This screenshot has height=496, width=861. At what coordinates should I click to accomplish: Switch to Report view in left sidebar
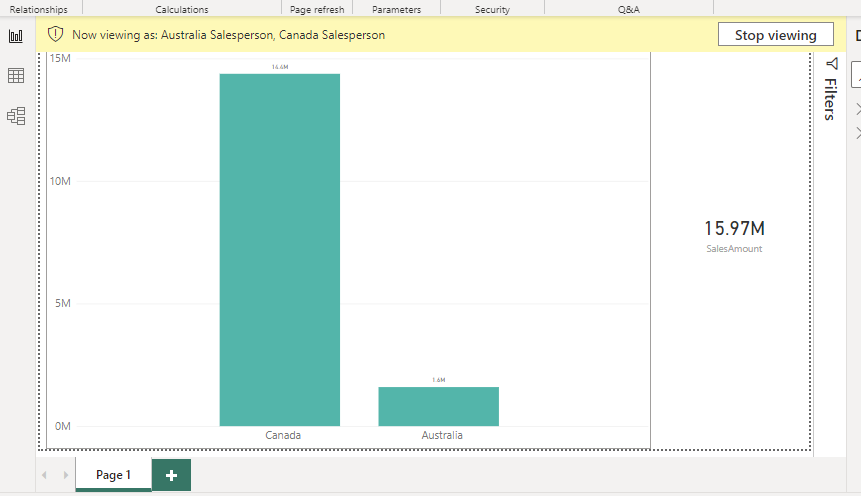16,36
